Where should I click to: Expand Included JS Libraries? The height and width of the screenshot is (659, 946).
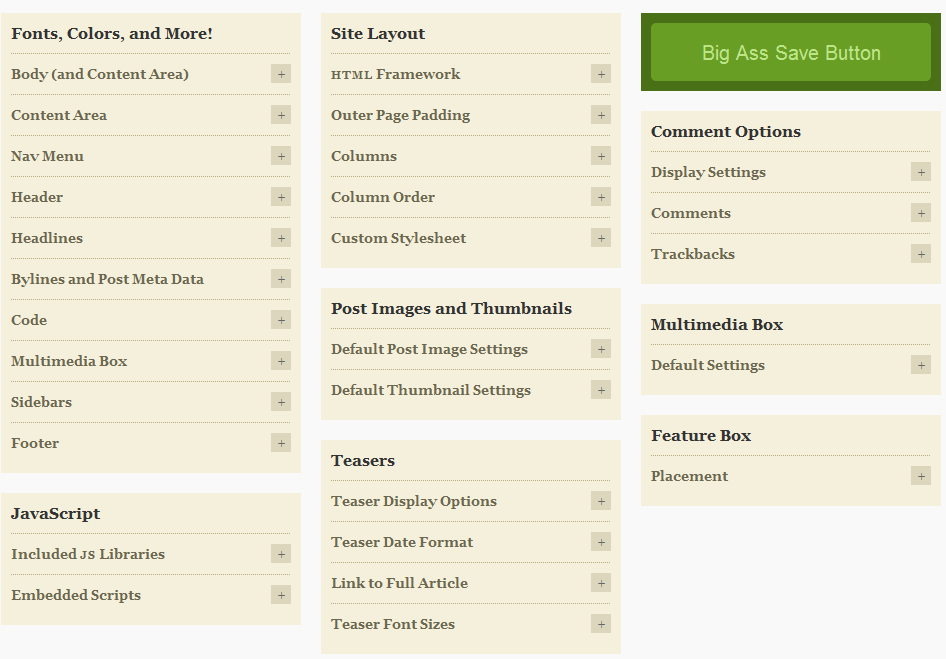click(151, 555)
